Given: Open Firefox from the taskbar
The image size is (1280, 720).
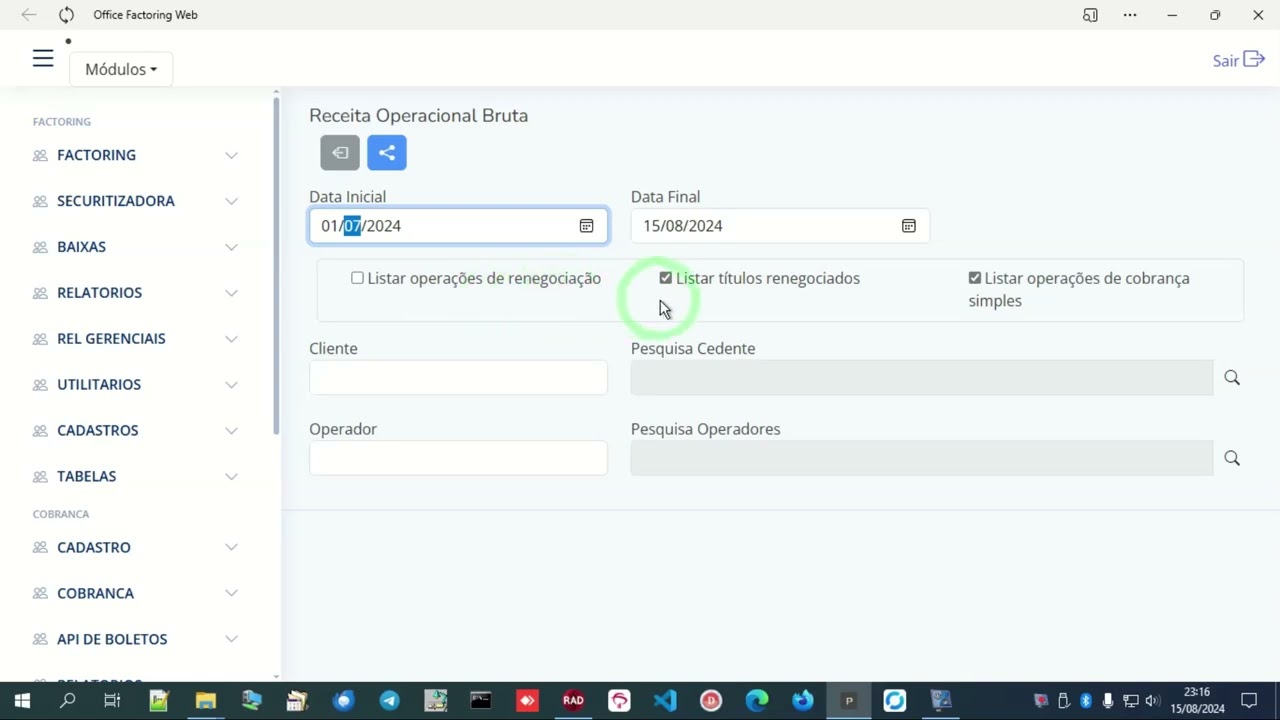Looking at the screenshot, I should 803,701.
